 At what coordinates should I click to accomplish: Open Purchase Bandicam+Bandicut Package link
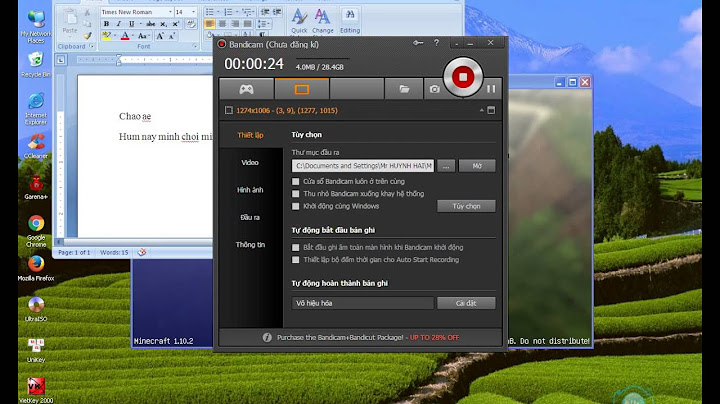coord(368,337)
